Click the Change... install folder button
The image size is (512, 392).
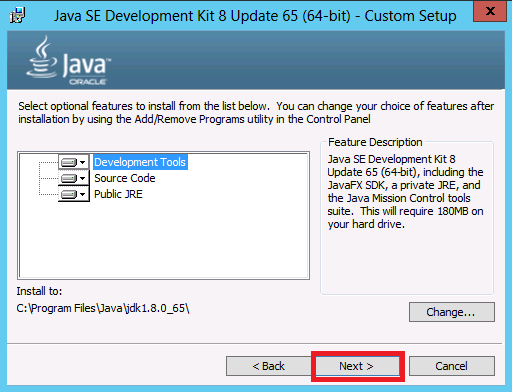(x=452, y=312)
